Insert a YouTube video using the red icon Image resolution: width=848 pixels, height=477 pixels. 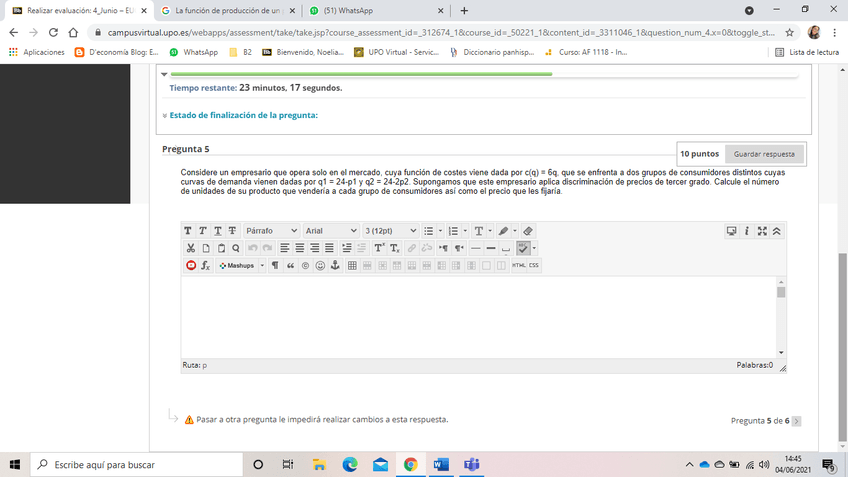coord(190,266)
